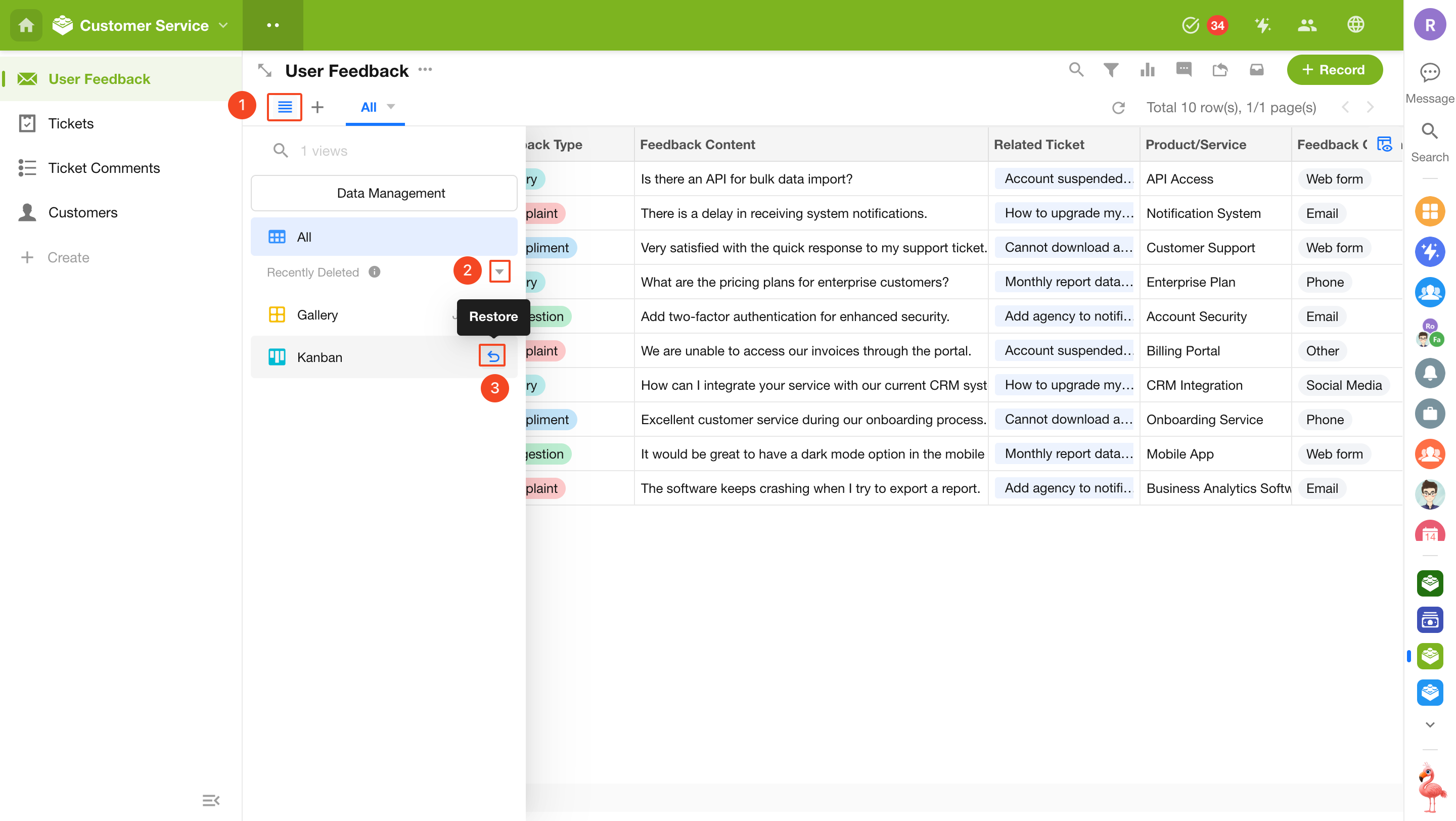The image size is (1456, 821).
Task: Open the filter funnel icon
Action: click(1111, 70)
